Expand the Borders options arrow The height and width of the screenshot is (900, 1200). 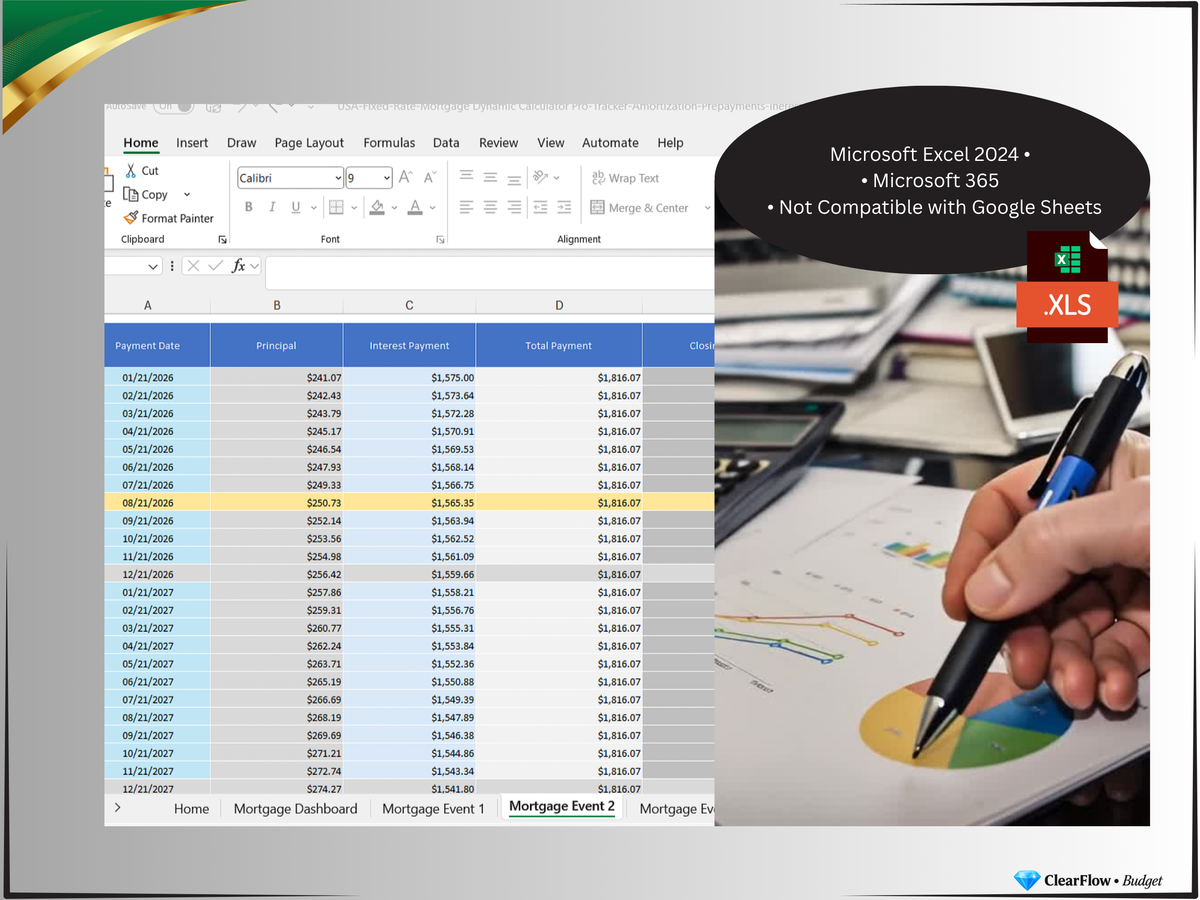pyautogui.click(x=354, y=208)
